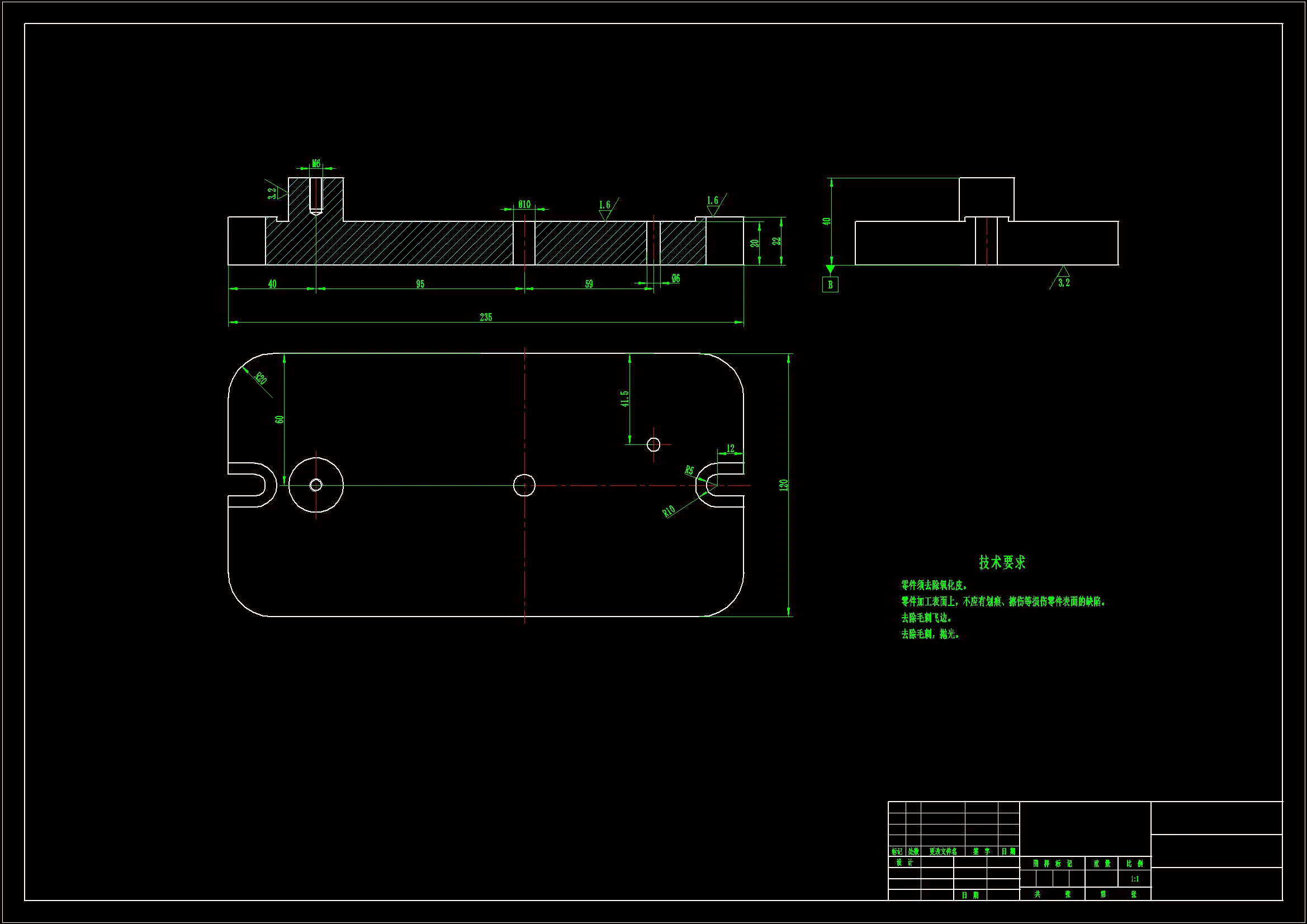The image size is (1307, 924).
Task: Click the 图样标记 cell in title block
Action: (x=1052, y=864)
